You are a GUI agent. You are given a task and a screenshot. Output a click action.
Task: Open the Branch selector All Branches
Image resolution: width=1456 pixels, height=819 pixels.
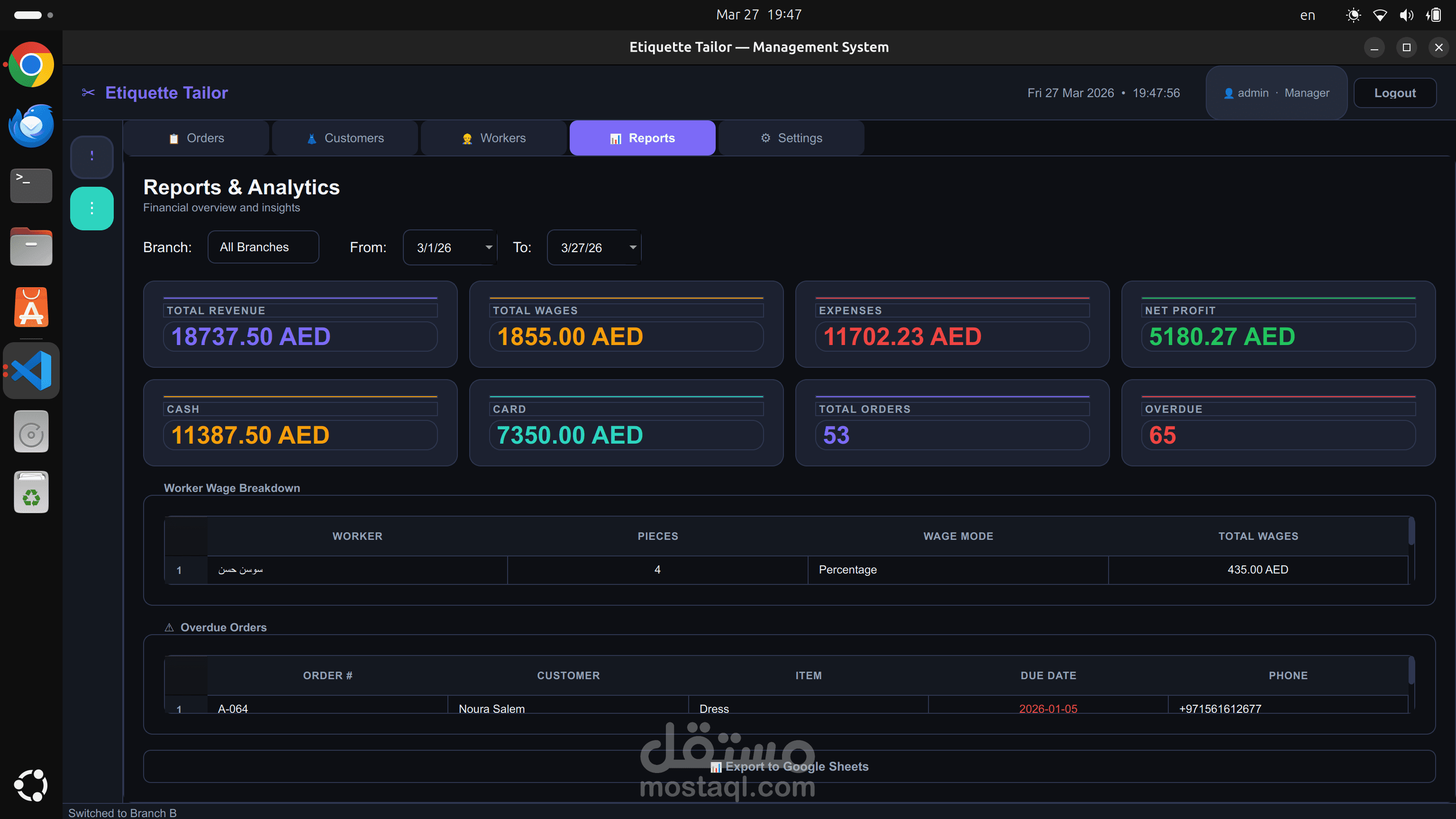[x=263, y=247]
